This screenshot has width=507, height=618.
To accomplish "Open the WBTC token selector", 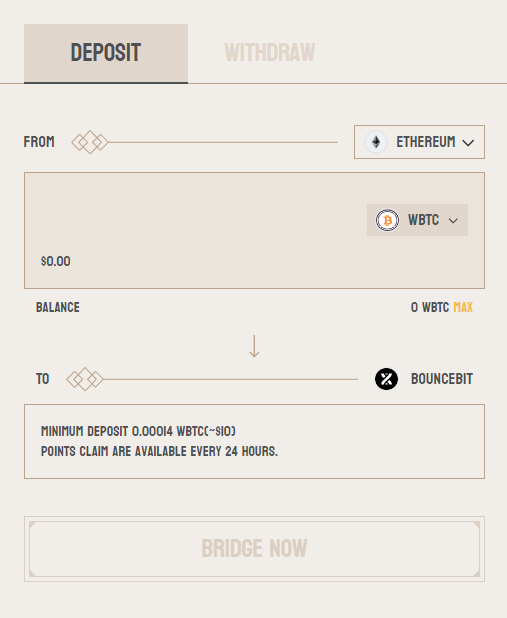I will [x=418, y=220].
